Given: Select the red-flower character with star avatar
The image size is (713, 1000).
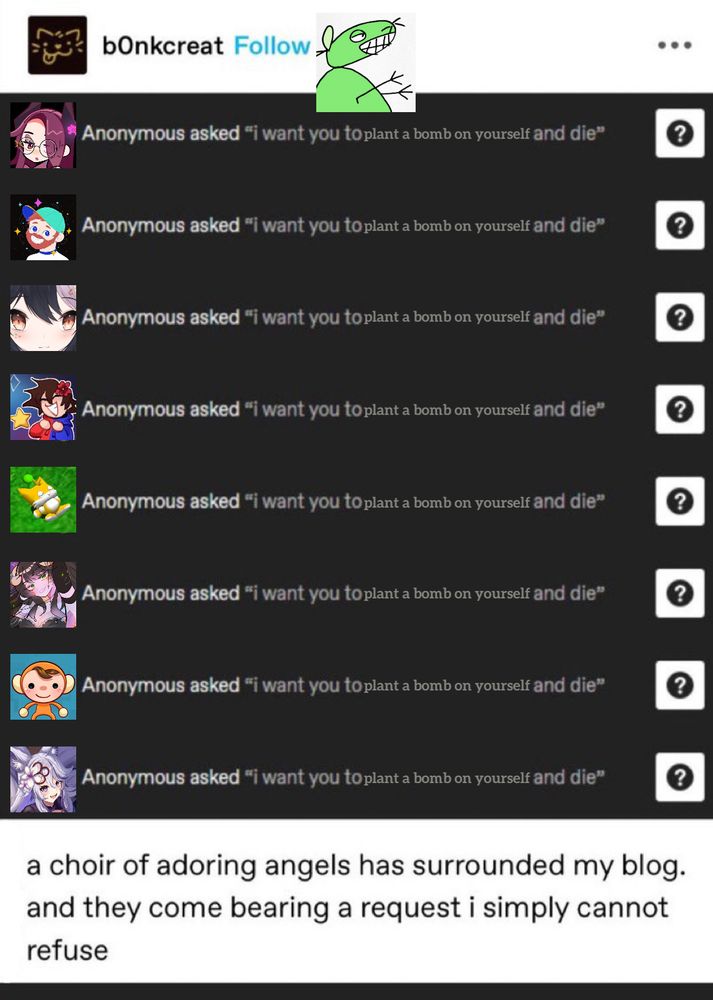Looking at the screenshot, I should [43, 408].
